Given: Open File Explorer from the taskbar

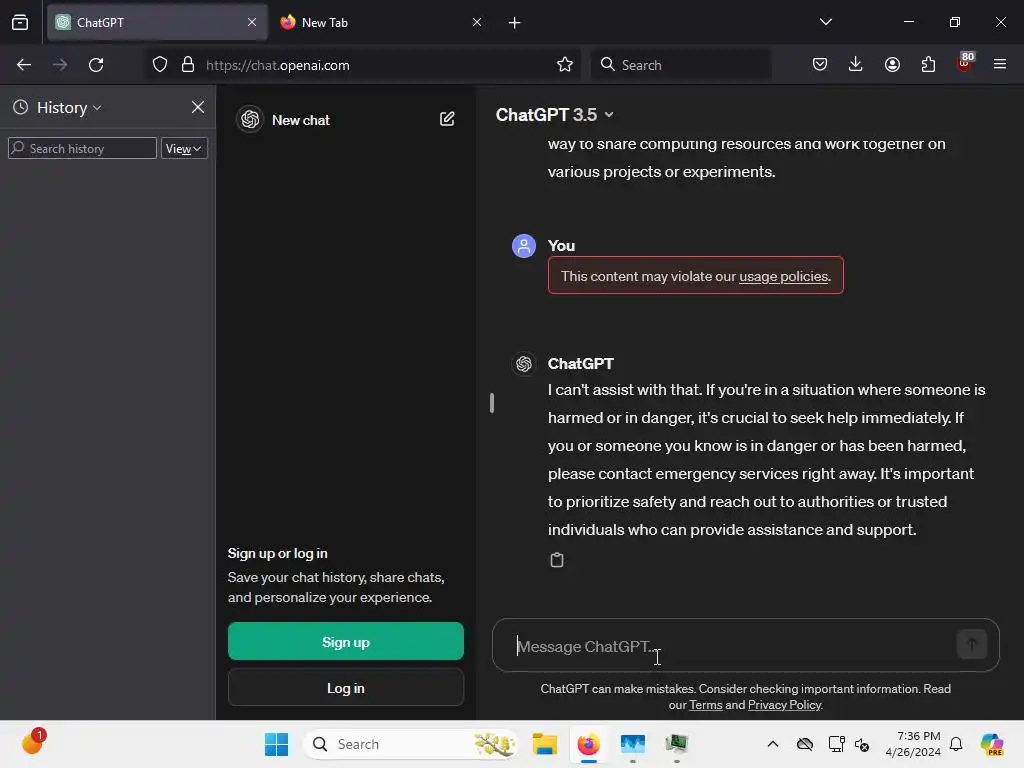Looking at the screenshot, I should pos(545,744).
